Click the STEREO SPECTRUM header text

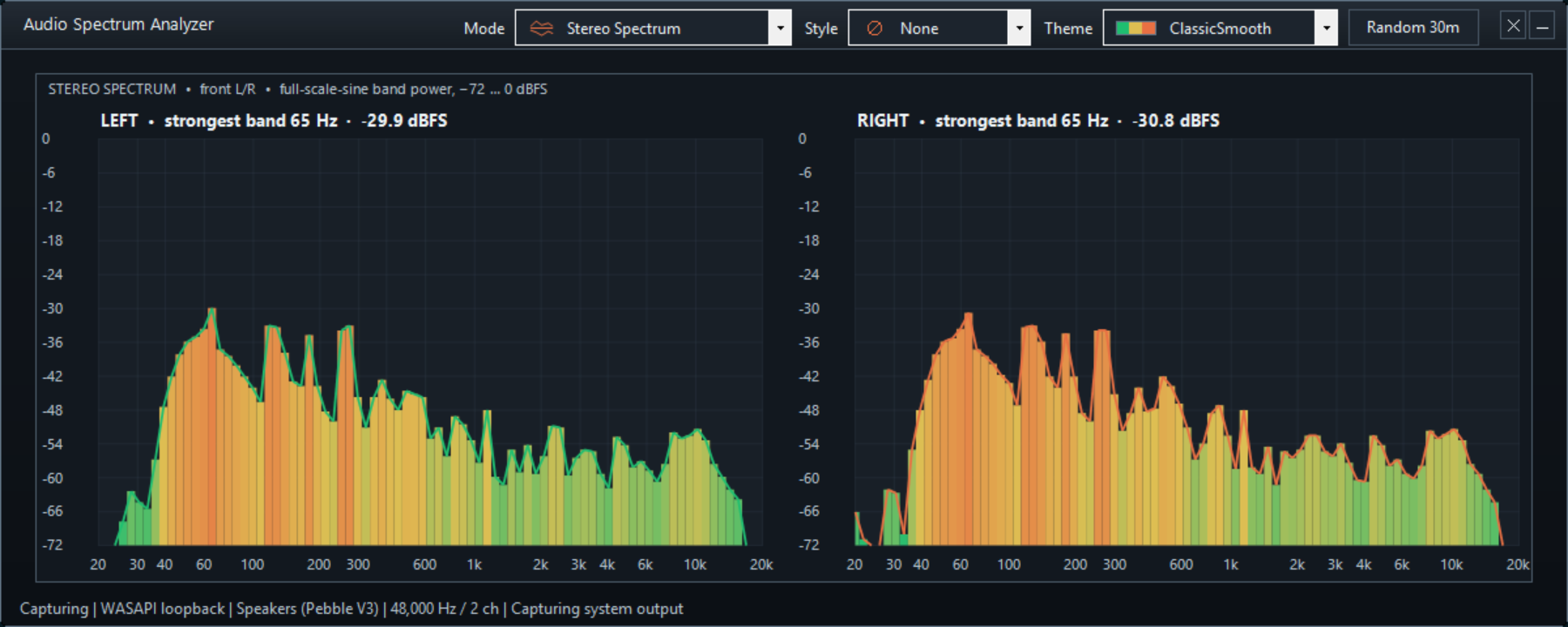pos(112,89)
